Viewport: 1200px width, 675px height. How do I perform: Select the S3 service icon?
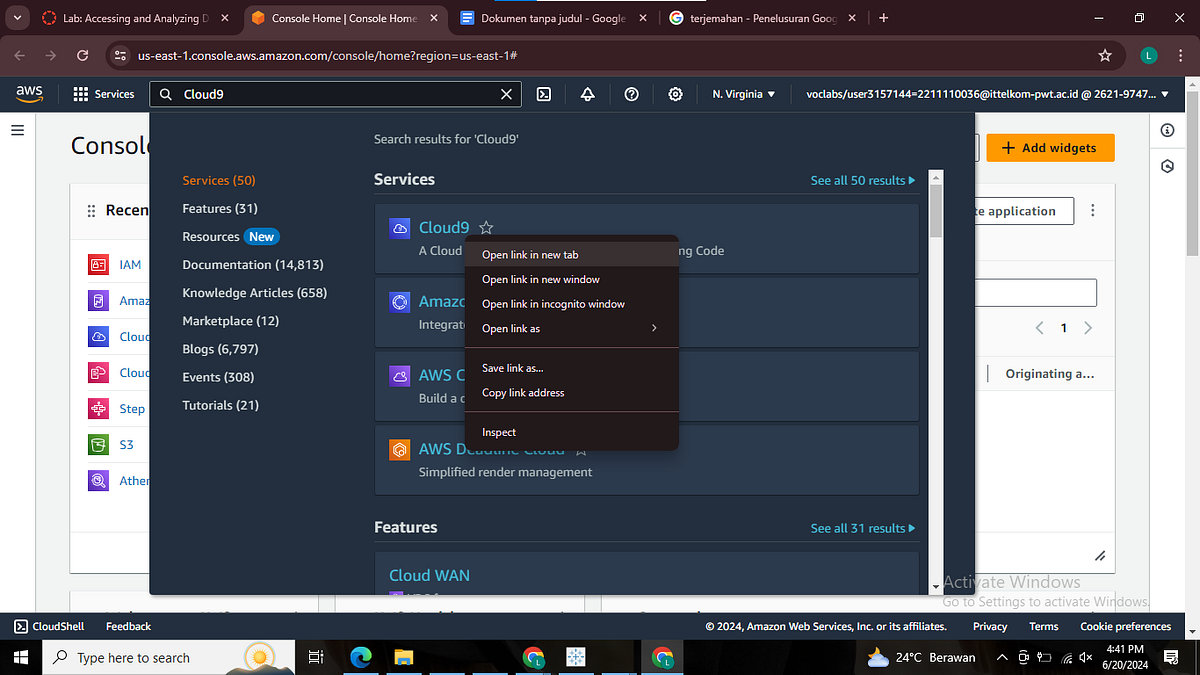coord(98,444)
